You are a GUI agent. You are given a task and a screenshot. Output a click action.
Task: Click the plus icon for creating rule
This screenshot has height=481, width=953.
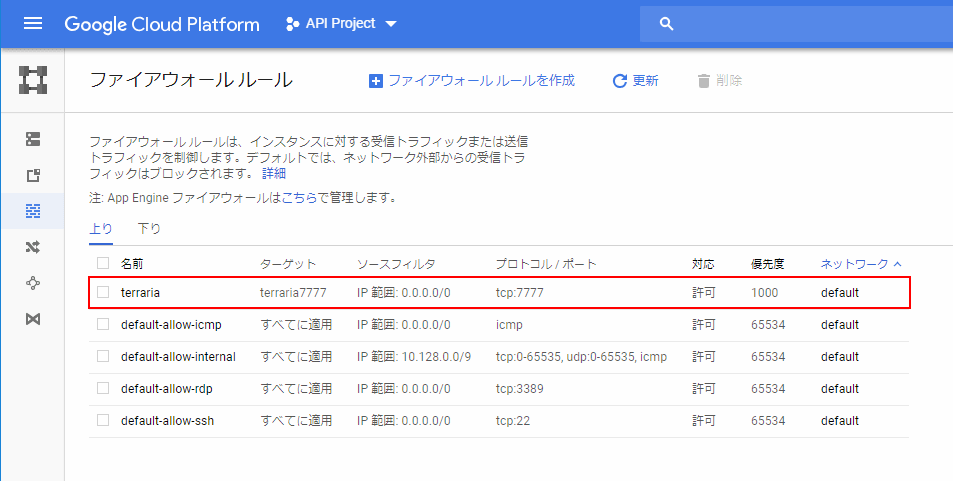(376, 81)
